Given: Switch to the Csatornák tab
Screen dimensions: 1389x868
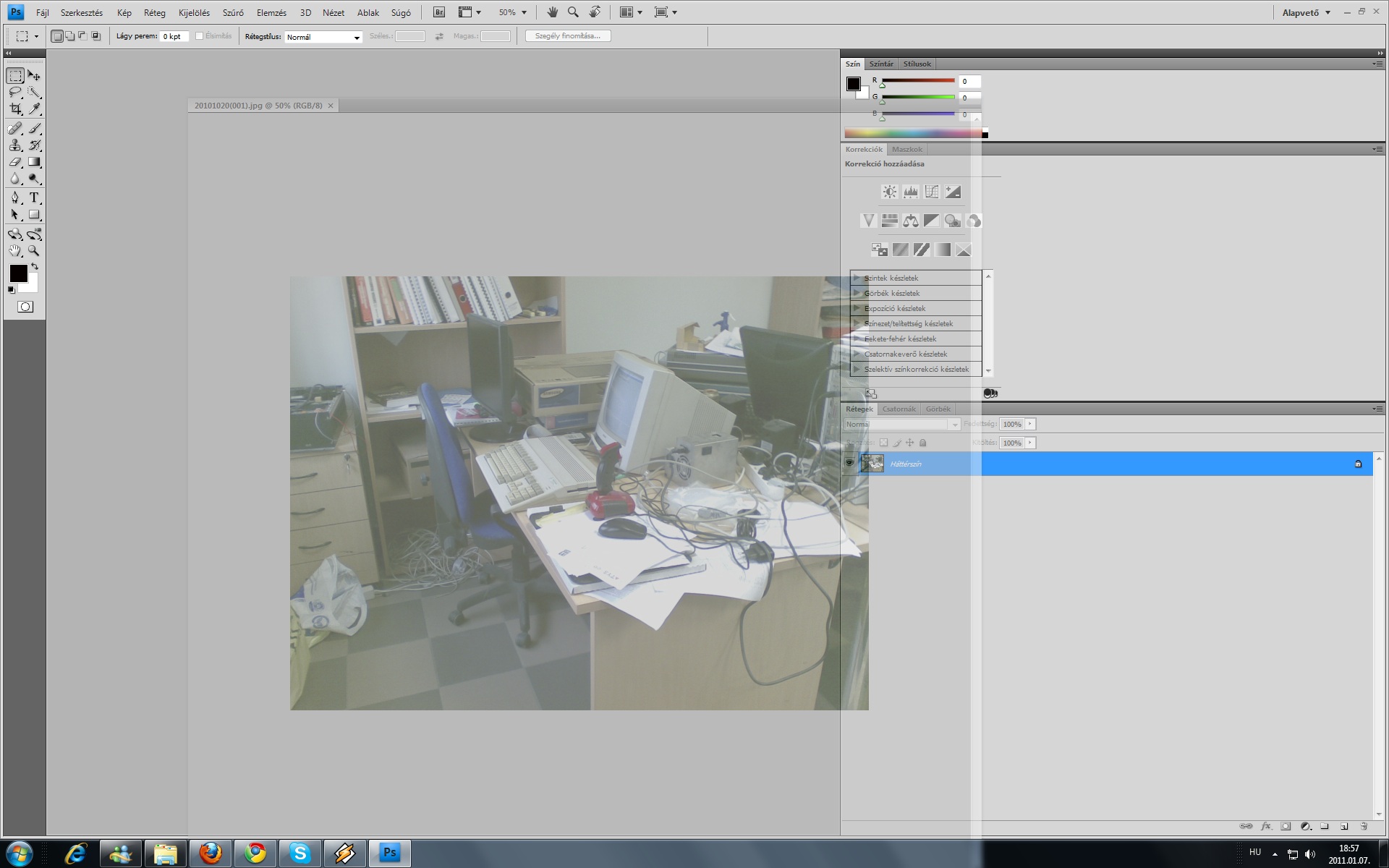Looking at the screenshot, I should 899,409.
